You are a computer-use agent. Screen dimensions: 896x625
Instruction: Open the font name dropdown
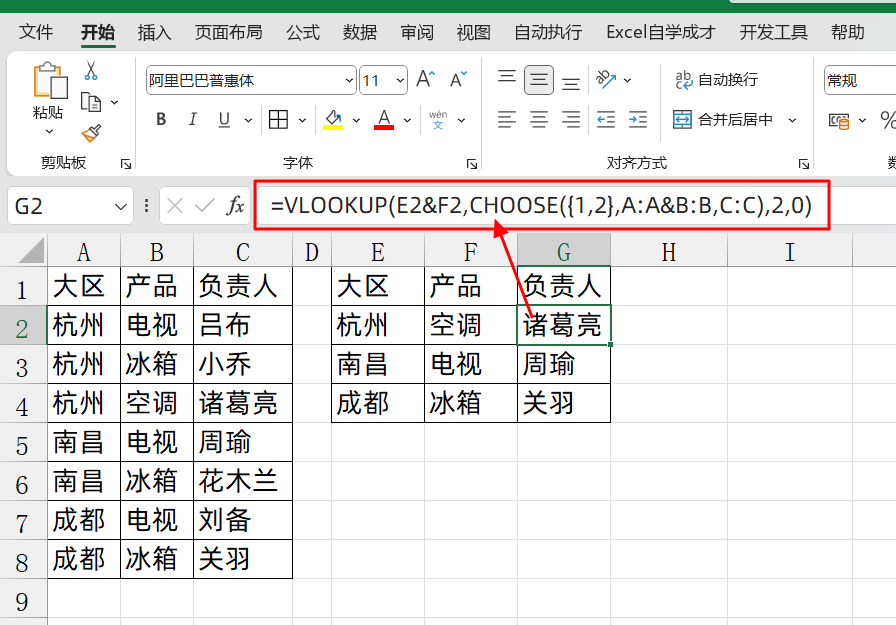(350, 81)
